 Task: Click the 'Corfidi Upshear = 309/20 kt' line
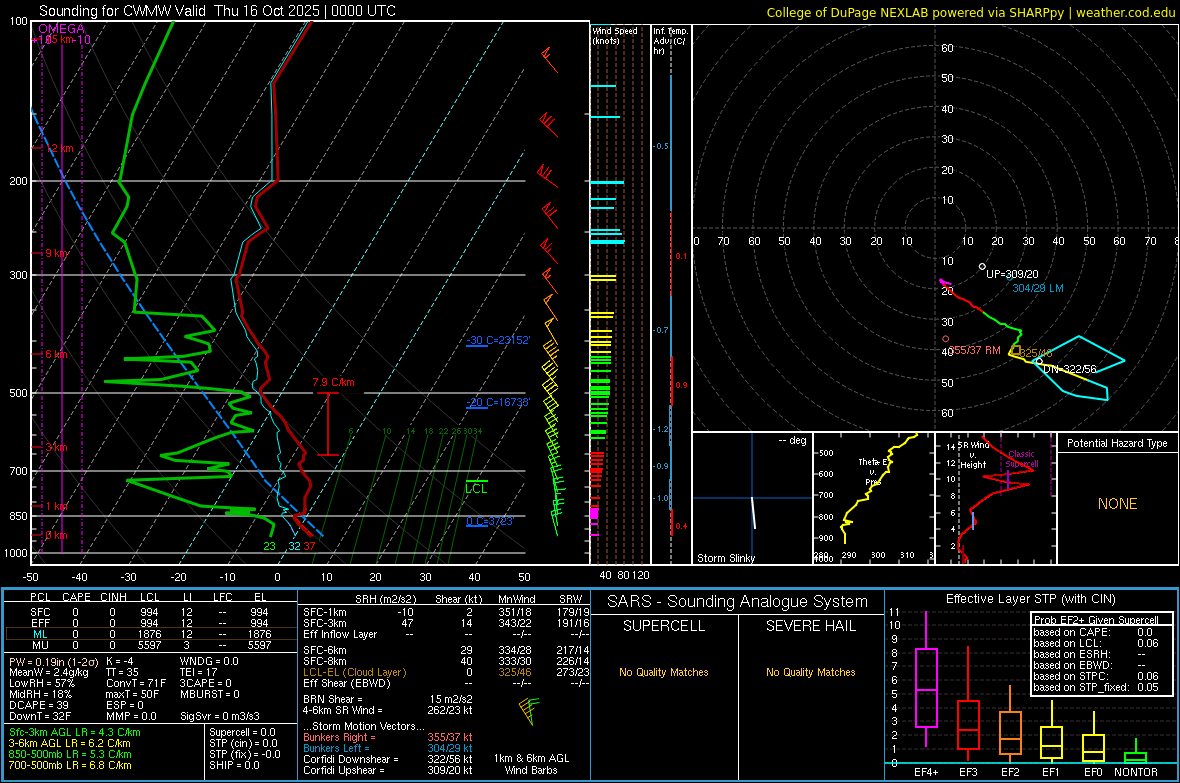388,769
